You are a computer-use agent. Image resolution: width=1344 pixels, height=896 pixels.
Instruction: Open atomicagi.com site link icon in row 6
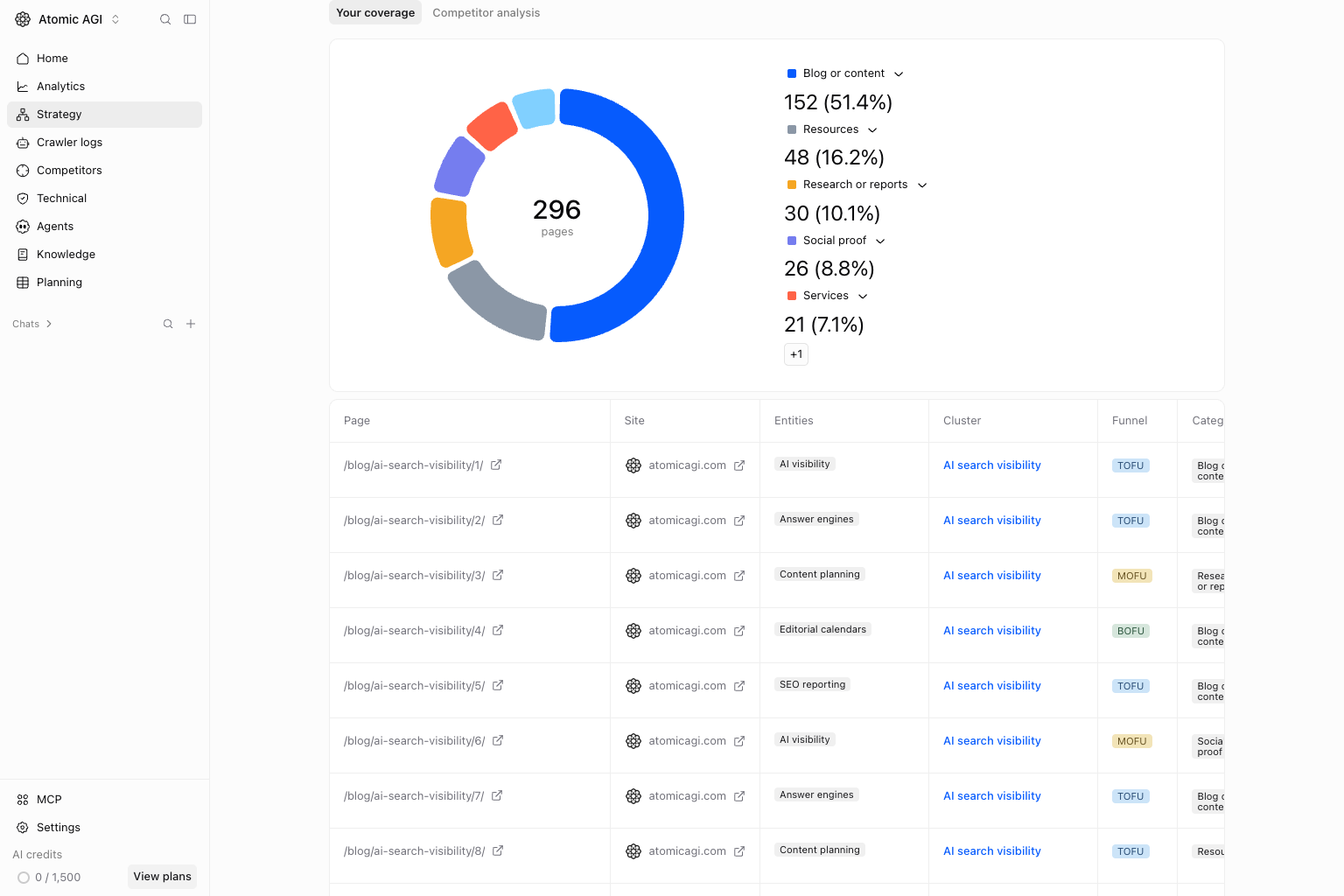(739, 741)
